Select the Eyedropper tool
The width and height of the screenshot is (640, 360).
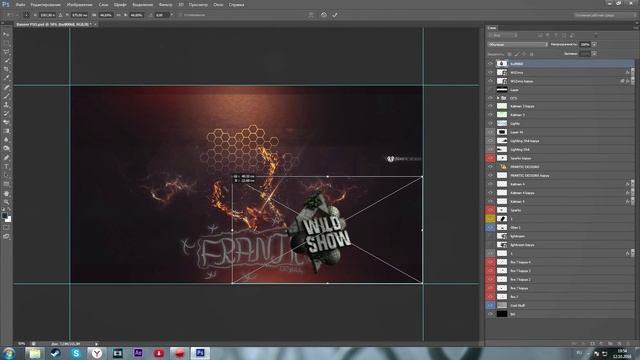point(6,78)
